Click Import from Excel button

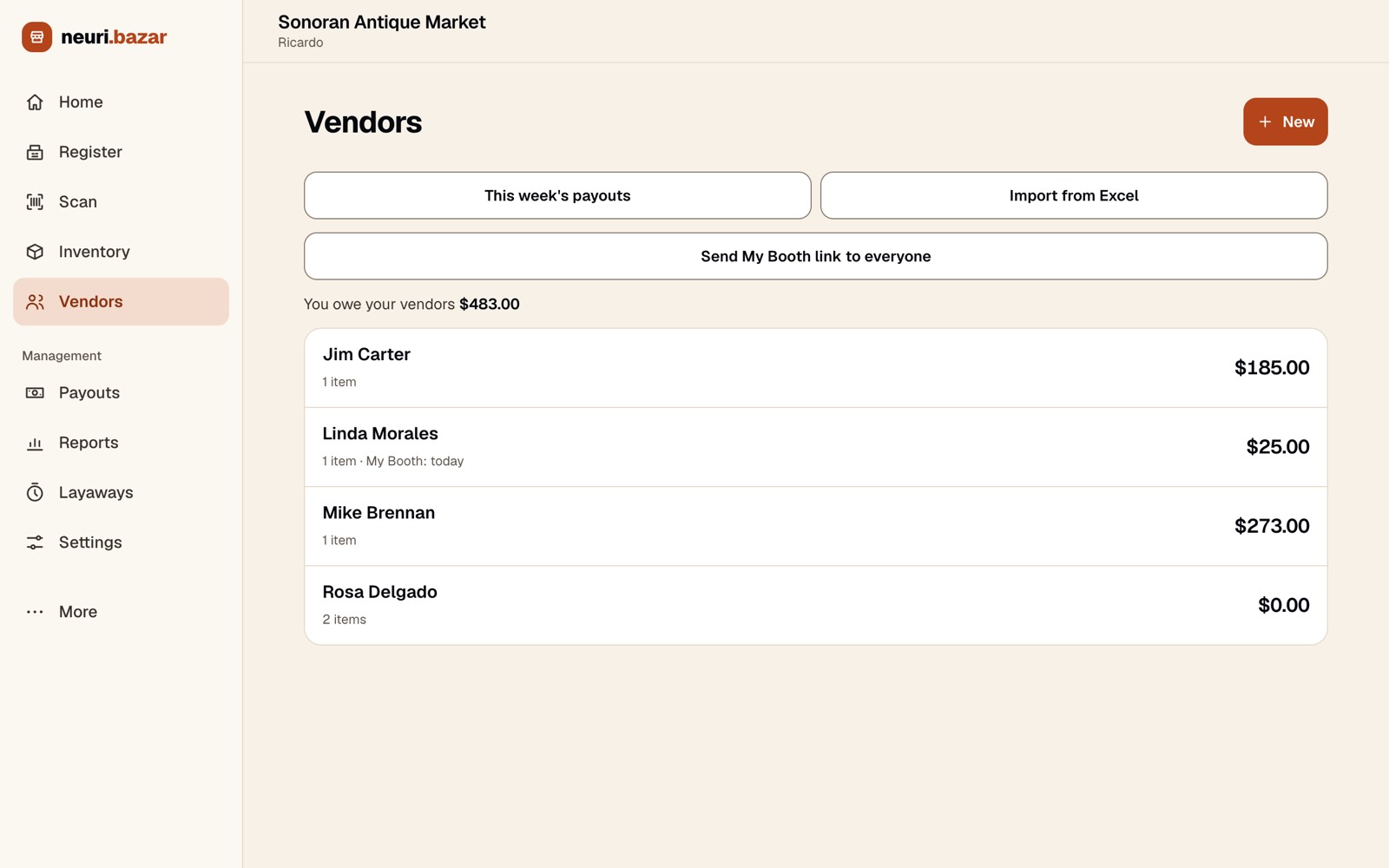1074,195
